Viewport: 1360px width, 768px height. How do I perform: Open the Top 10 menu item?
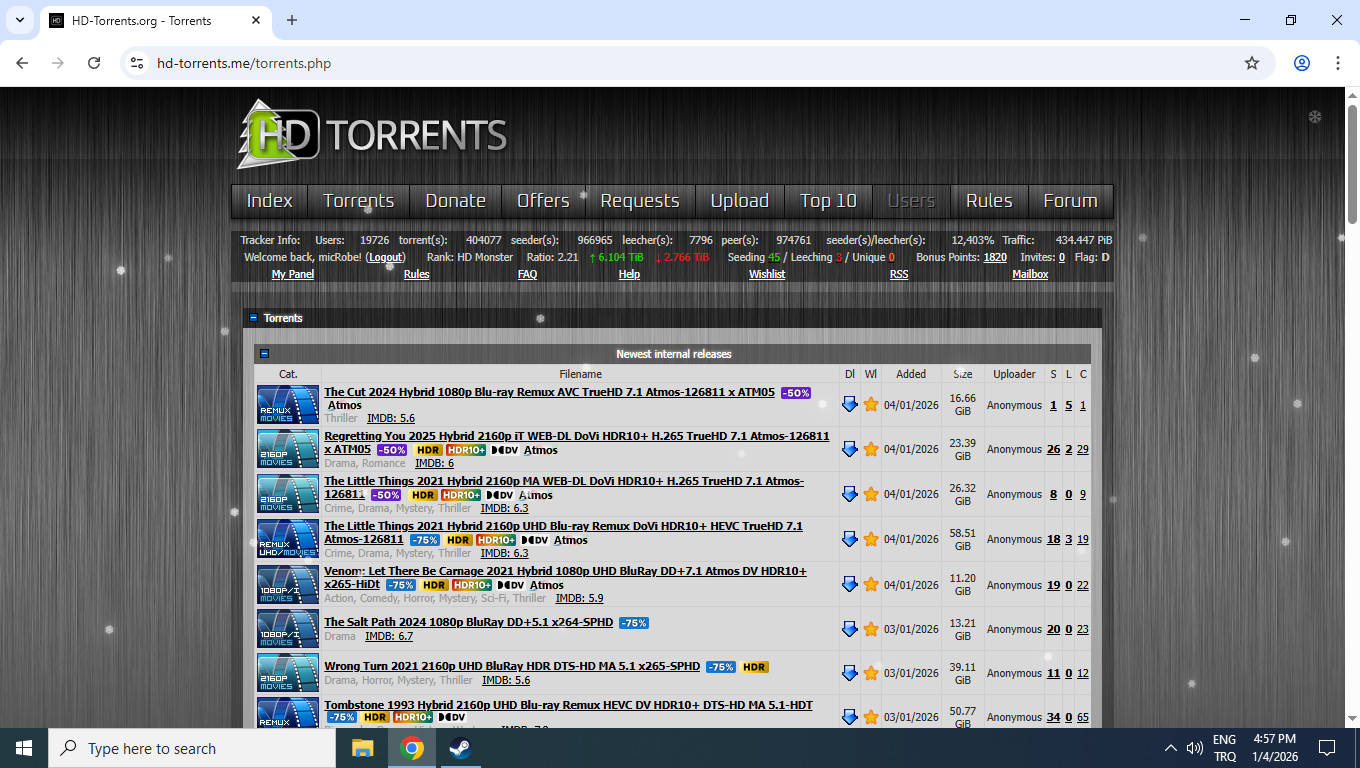pos(829,201)
